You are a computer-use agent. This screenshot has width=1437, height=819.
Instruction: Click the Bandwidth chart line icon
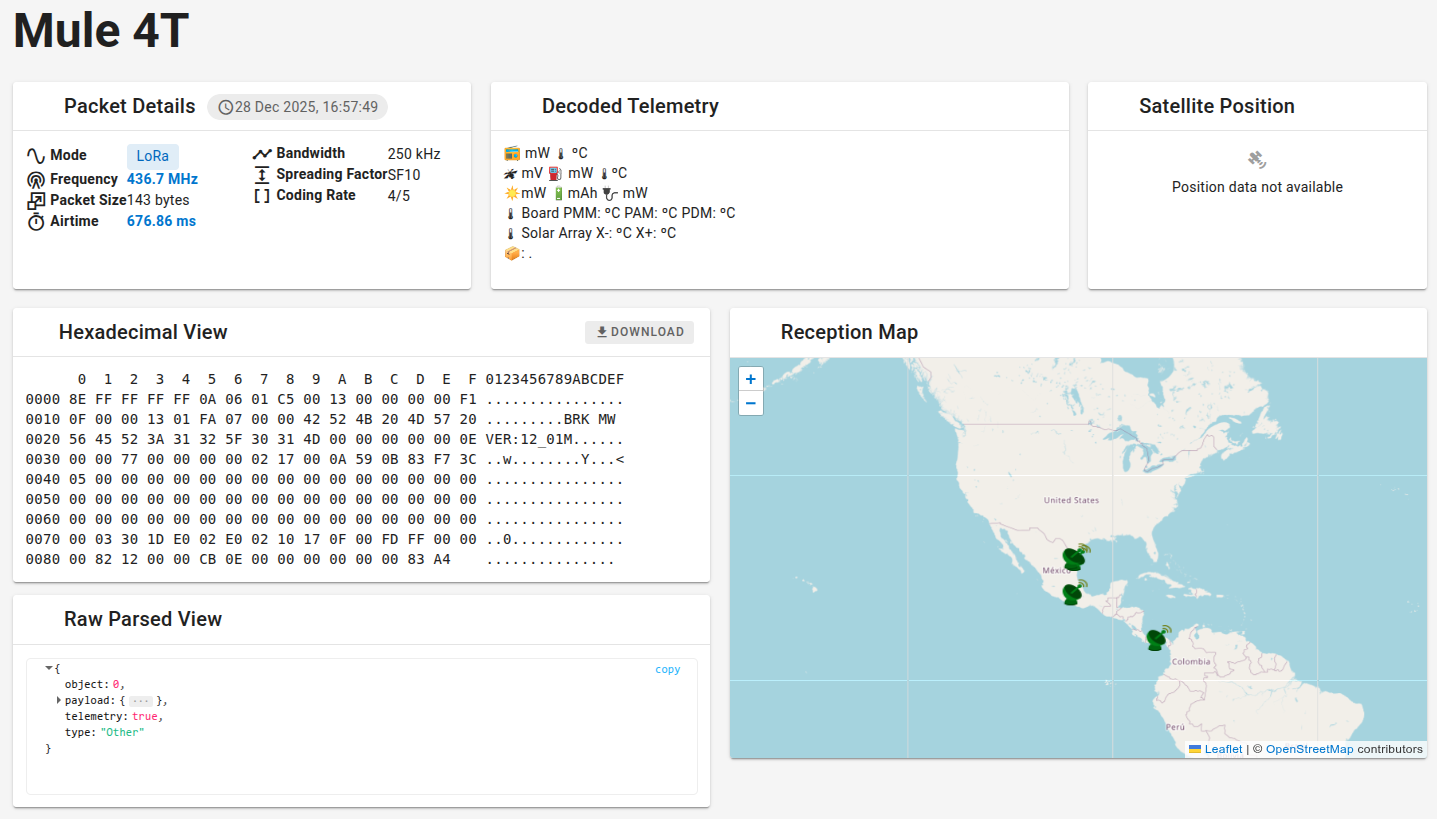point(262,154)
